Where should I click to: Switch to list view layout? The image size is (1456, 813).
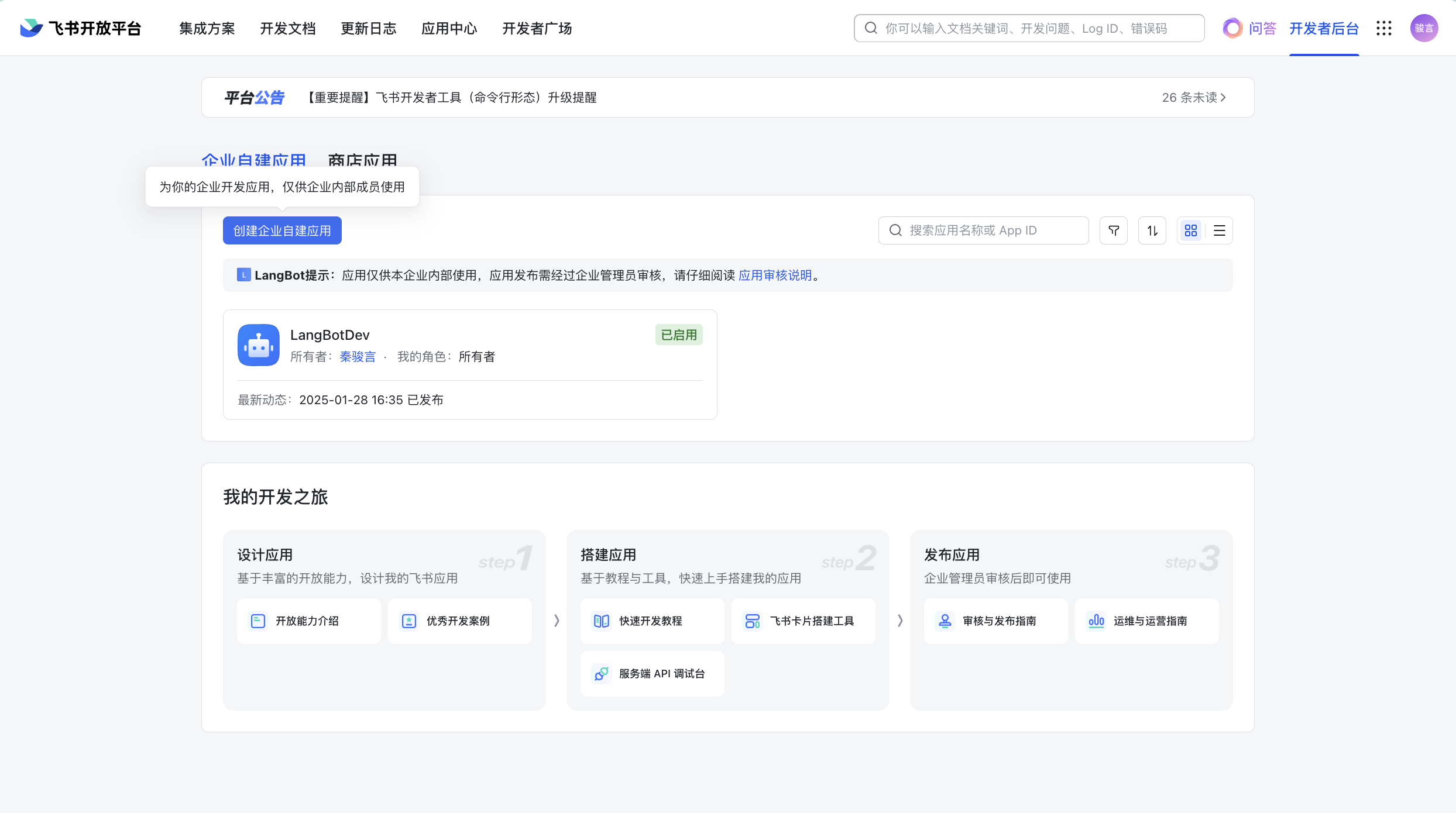[x=1220, y=230]
